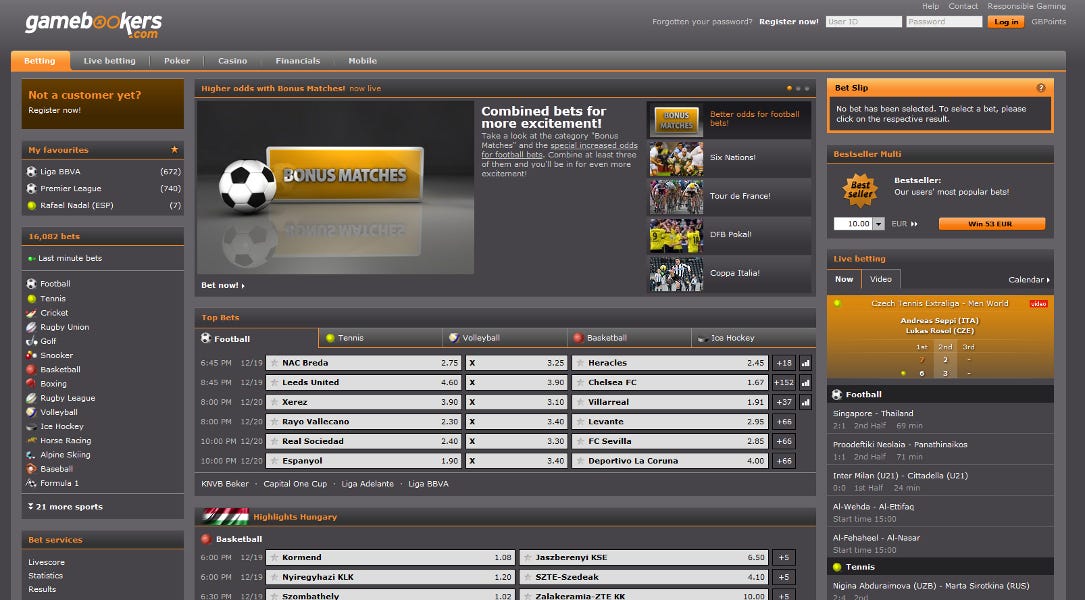Screen dimensions: 1085x600
Task: Switch live betting to Video tab
Action: pyautogui.click(x=881, y=279)
